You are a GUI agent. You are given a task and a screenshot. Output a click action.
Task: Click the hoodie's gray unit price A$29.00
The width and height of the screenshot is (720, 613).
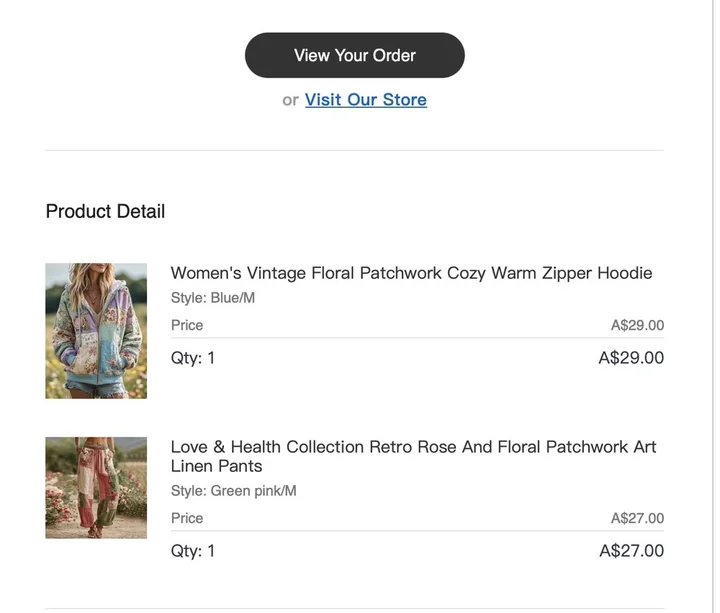pos(637,325)
